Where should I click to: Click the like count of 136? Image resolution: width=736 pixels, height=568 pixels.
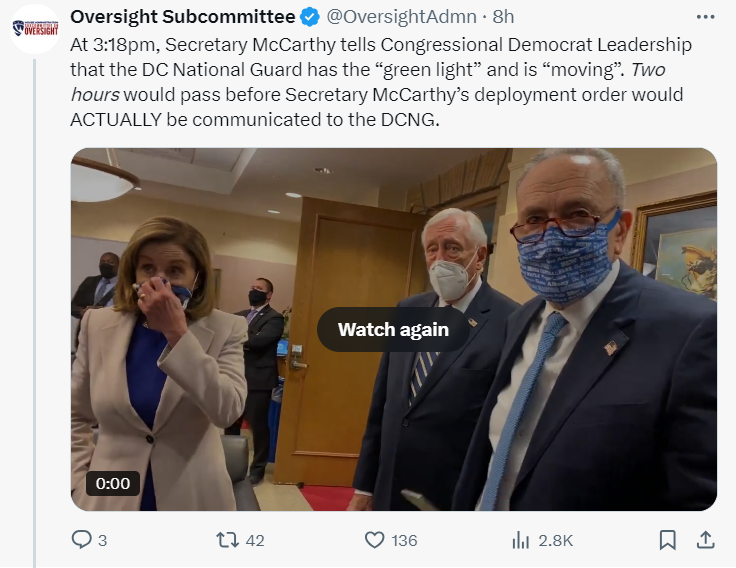tap(404, 540)
